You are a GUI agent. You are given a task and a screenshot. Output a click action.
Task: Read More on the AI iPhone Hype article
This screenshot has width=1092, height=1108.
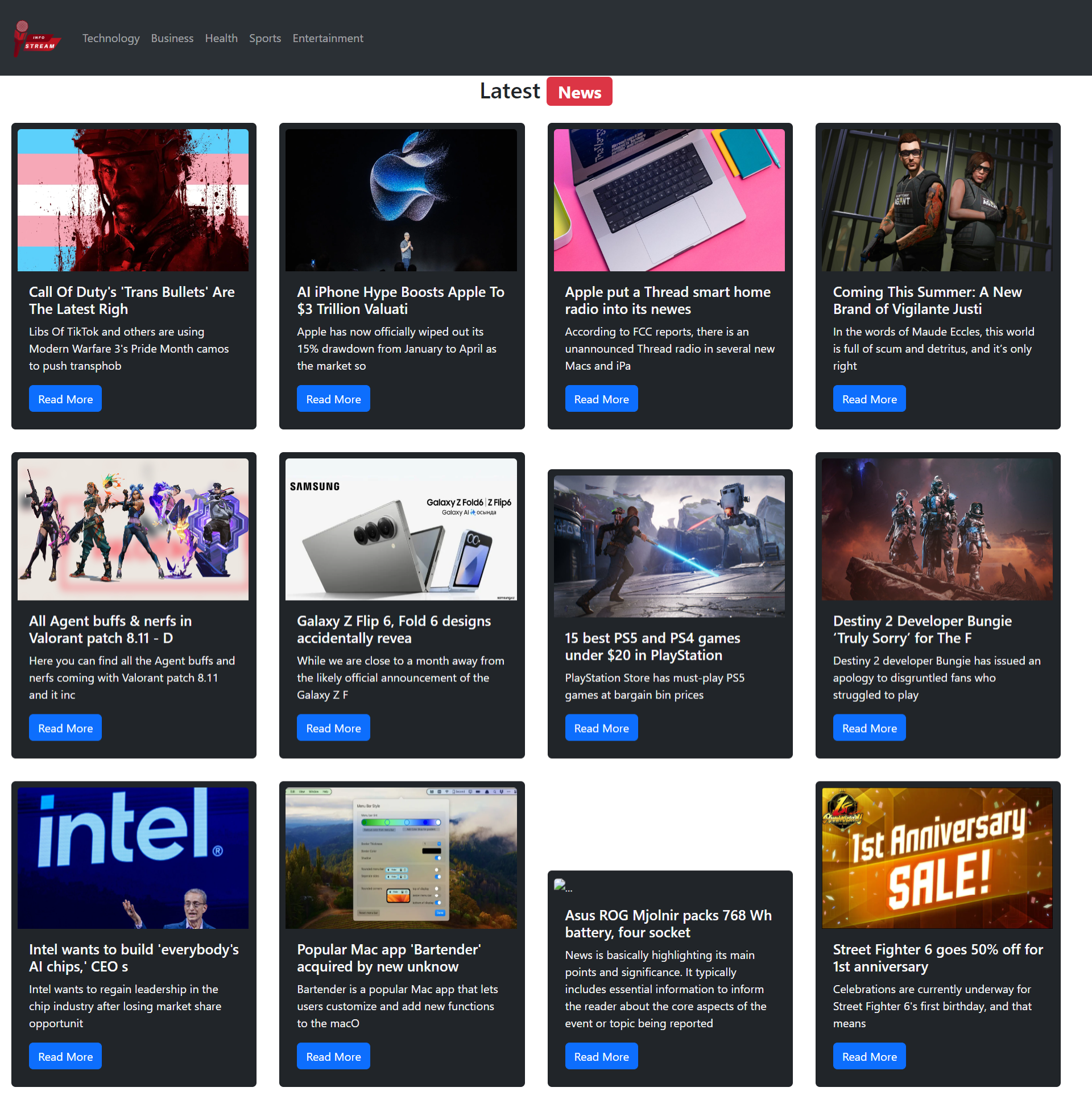pyautogui.click(x=333, y=399)
